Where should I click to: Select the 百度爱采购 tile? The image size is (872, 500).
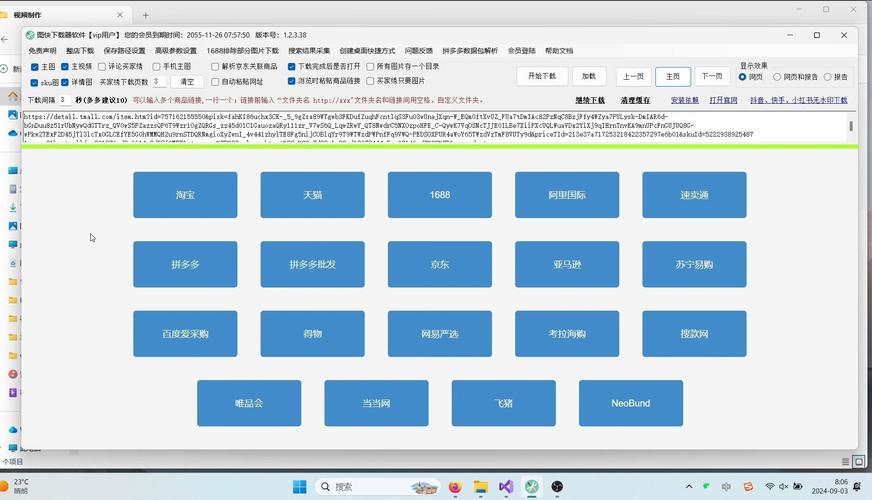click(185, 334)
